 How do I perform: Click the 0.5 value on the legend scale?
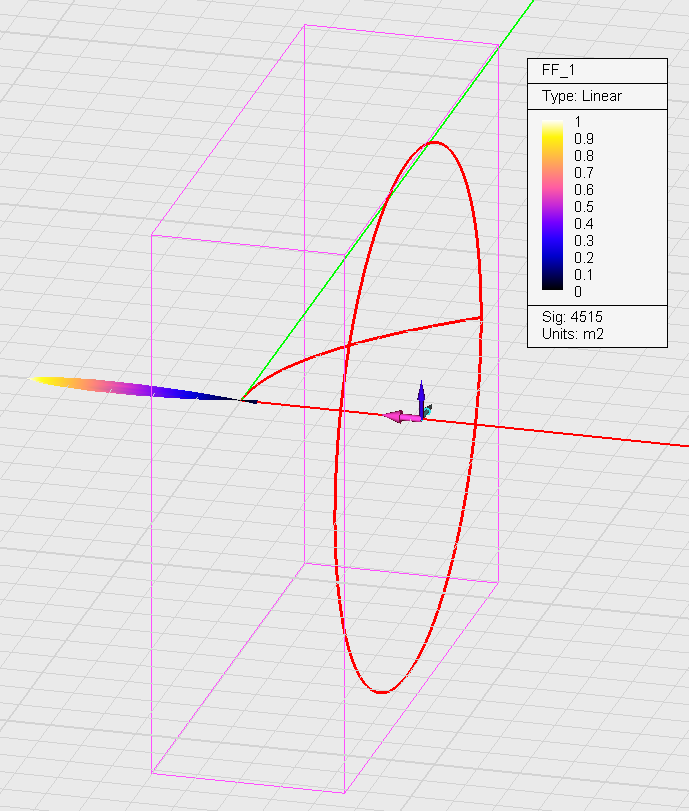click(583, 206)
